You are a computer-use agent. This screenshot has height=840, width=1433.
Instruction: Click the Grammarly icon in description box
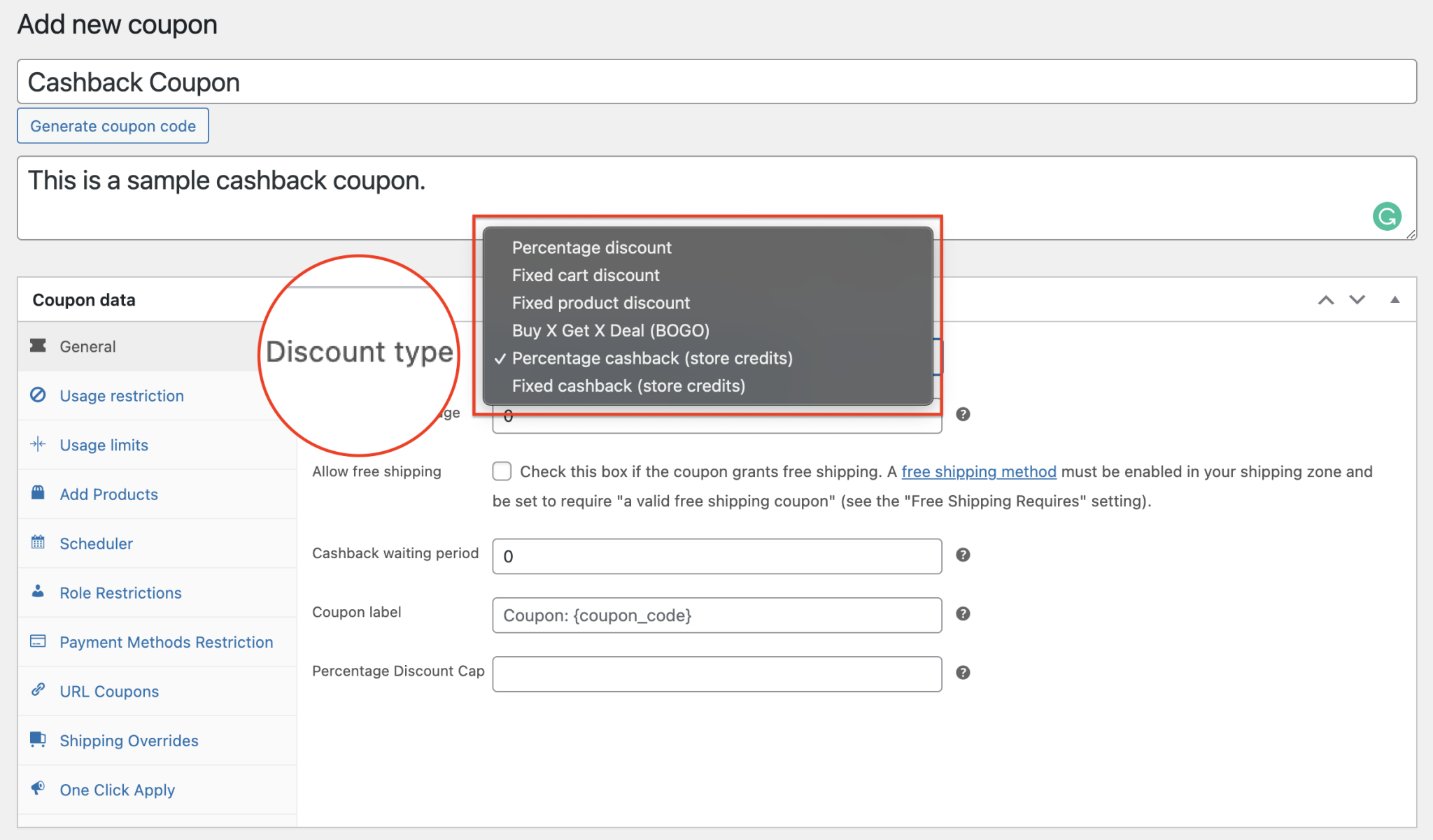coord(1386,216)
